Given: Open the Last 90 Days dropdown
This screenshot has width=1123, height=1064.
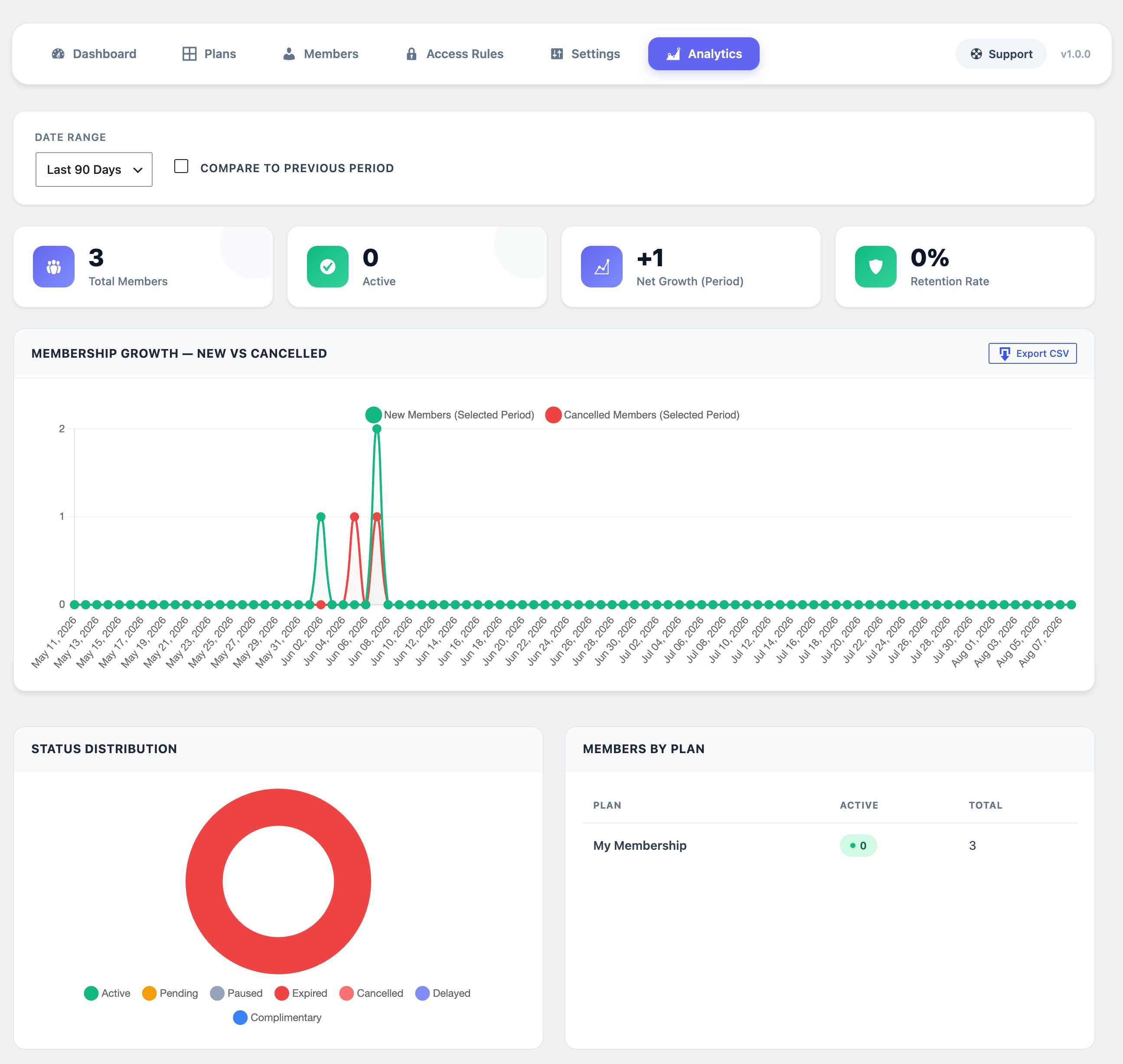Looking at the screenshot, I should pyautogui.click(x=94, y=170).
